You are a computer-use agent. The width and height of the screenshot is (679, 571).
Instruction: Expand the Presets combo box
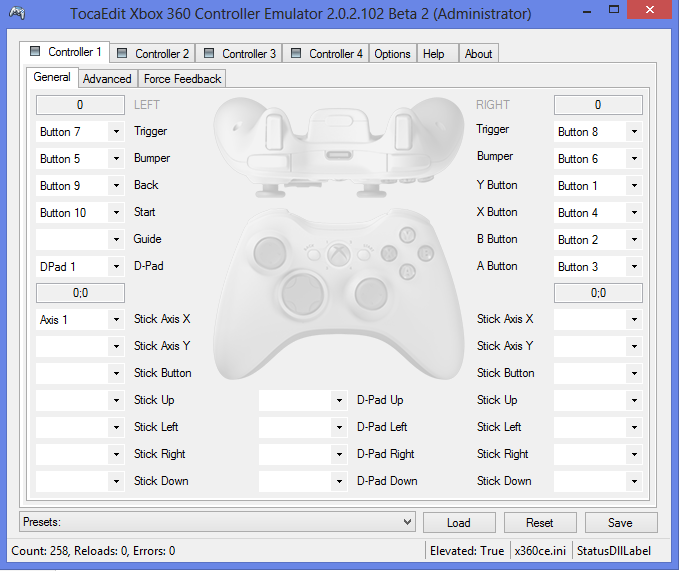tap(217, 522)
